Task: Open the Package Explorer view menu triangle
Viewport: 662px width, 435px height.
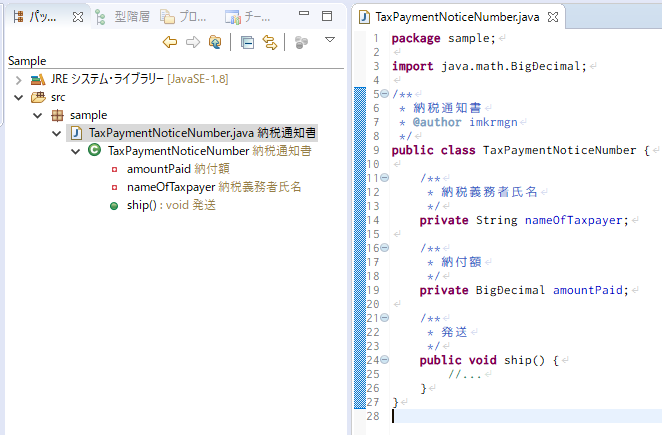Action: 330,40
